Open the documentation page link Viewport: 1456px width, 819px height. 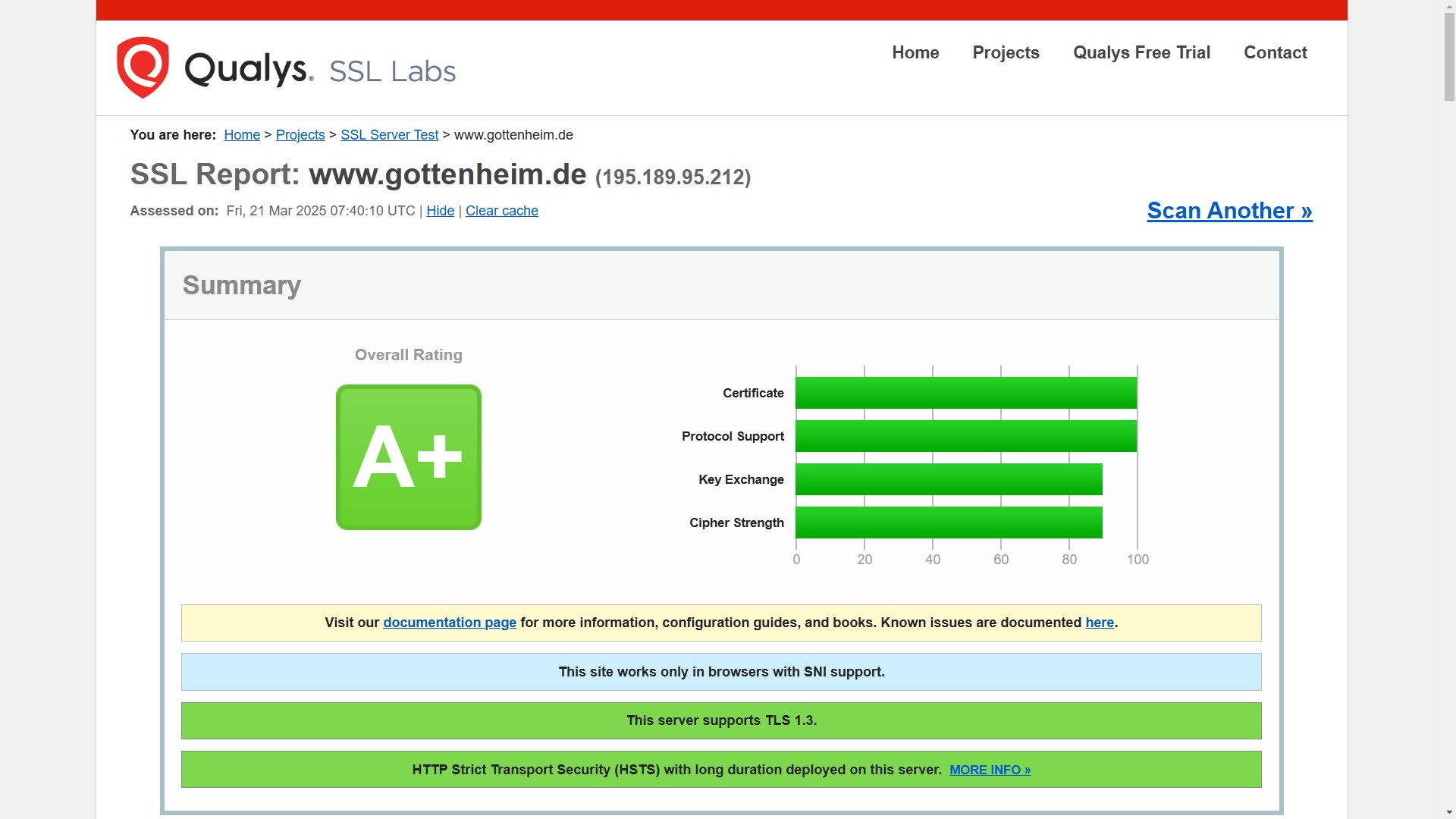[x=450, y=623]
